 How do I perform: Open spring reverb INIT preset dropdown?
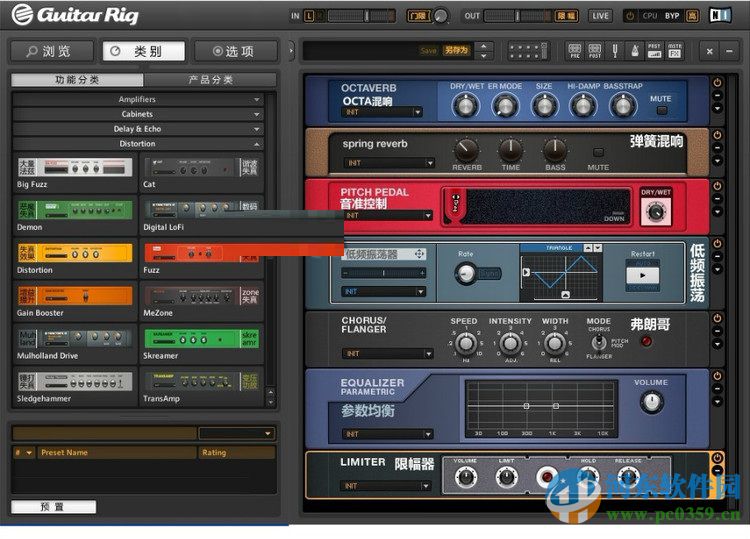(x=389, y=163)
